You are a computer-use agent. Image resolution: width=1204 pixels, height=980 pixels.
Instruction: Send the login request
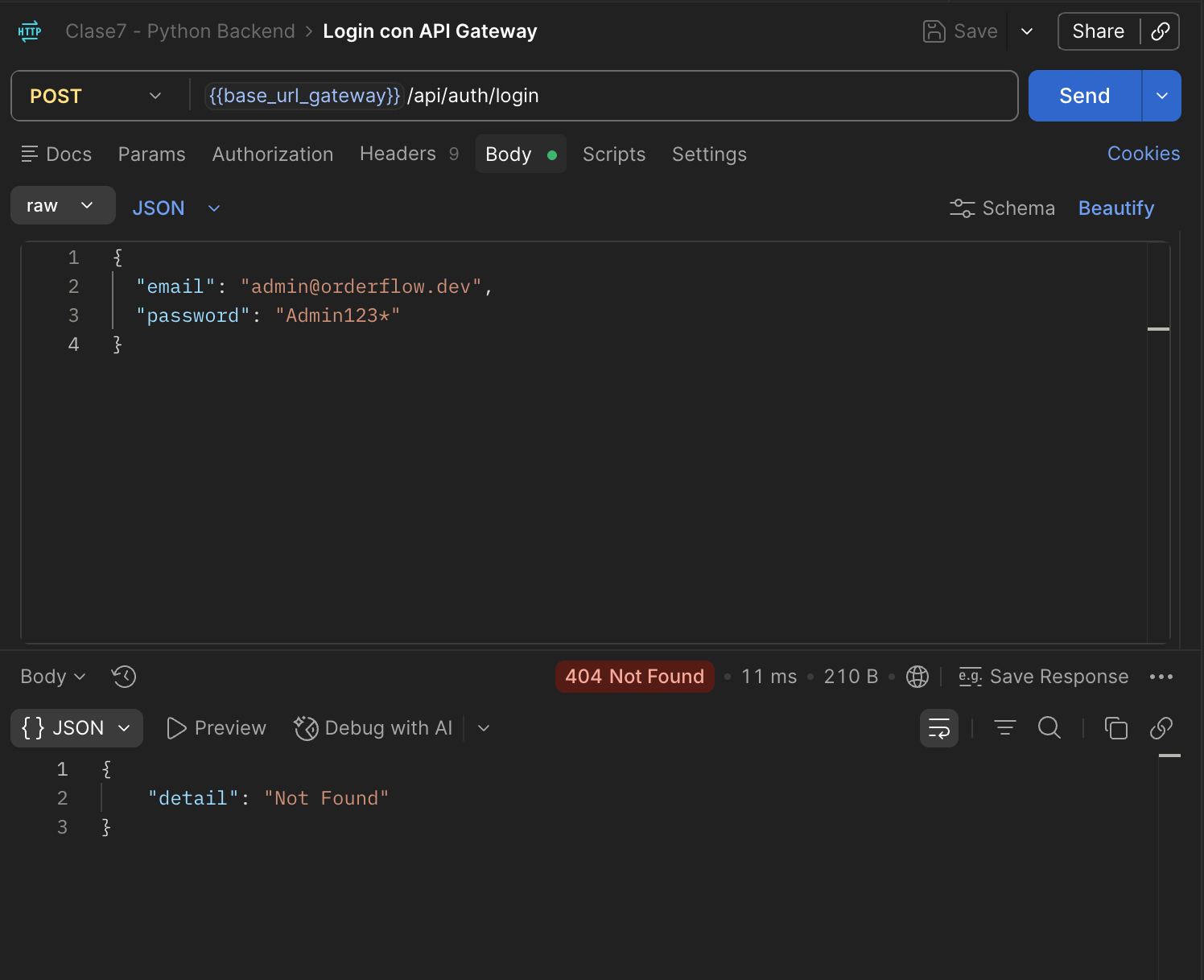point(1085,96)
